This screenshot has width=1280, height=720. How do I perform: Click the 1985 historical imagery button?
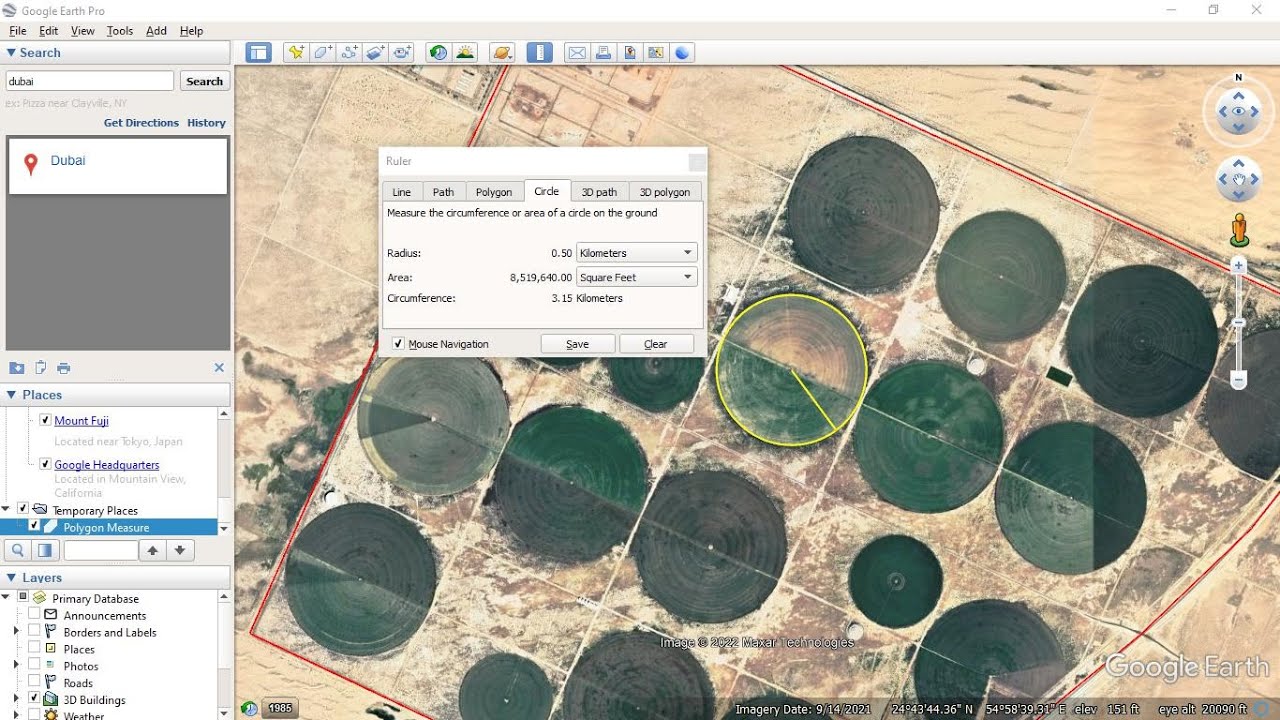(281, 708)
